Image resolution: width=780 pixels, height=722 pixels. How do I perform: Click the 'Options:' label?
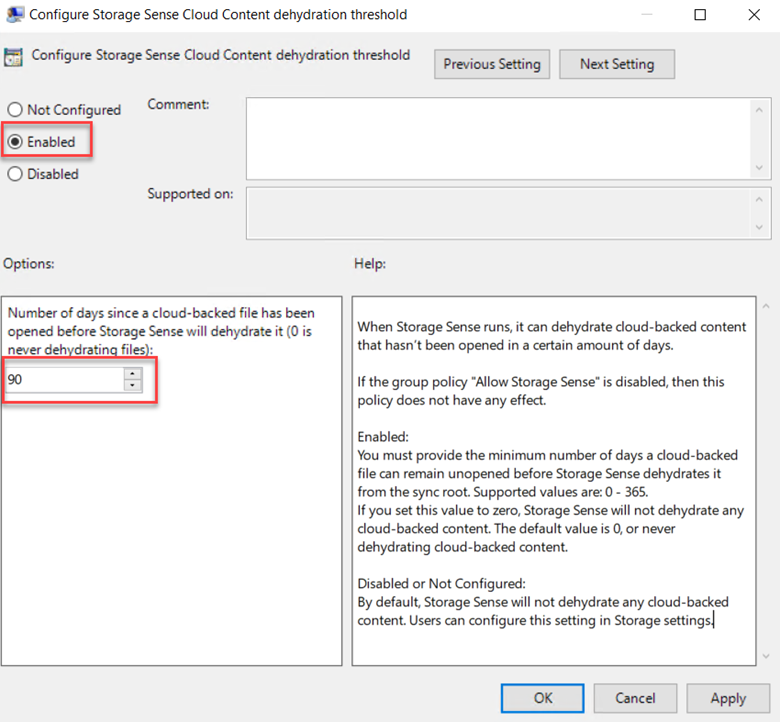29,264
